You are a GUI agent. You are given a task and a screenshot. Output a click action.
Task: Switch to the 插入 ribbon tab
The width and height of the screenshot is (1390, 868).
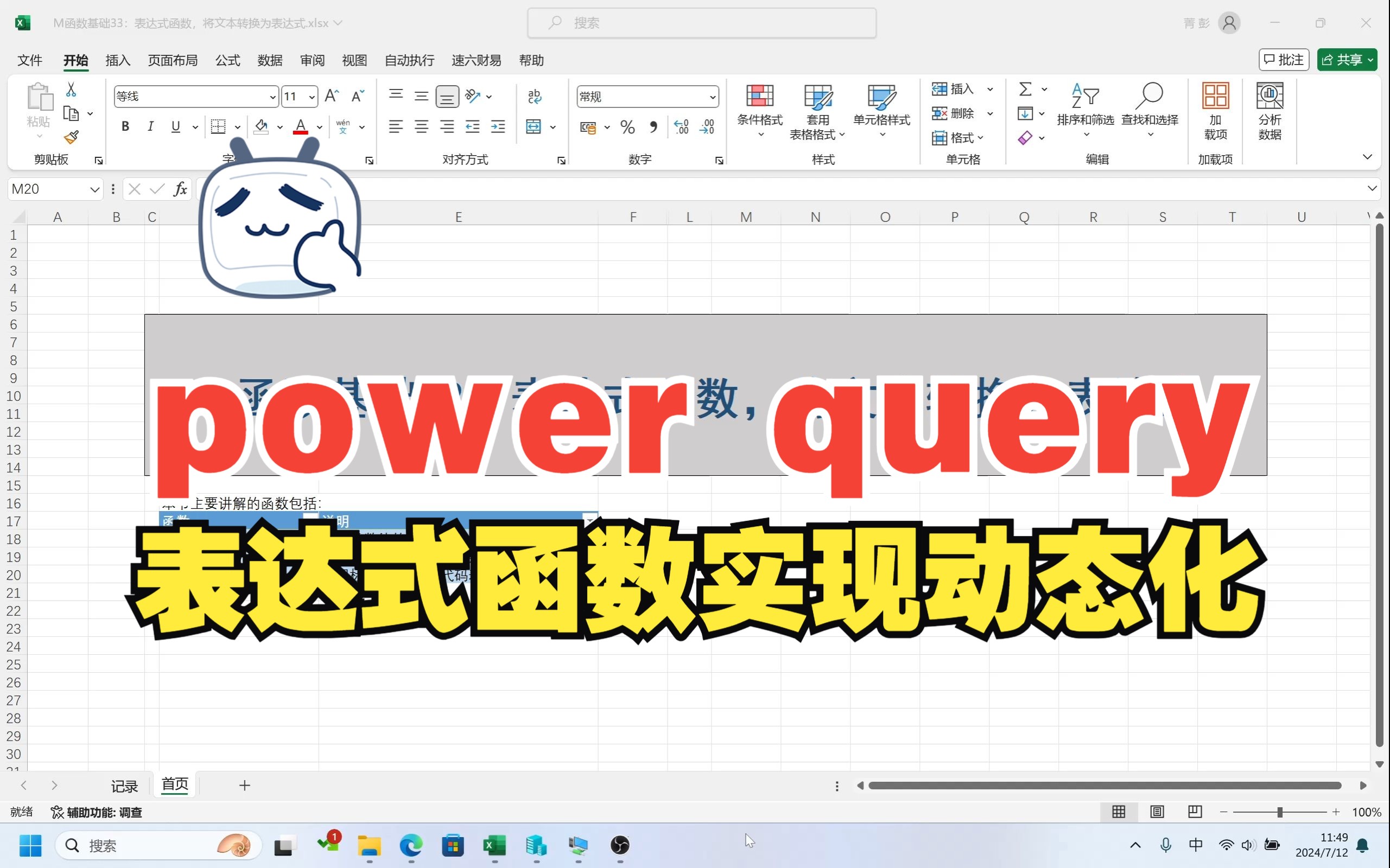117,60
